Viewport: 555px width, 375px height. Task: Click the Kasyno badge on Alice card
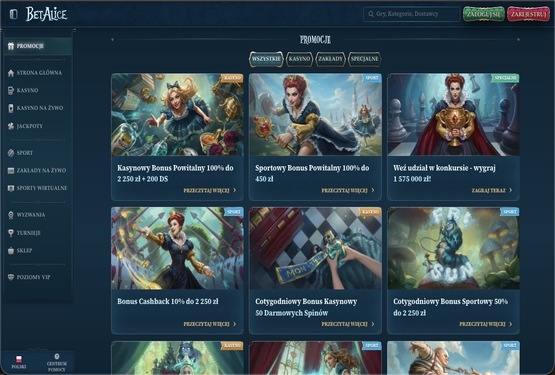pos(232,78)
